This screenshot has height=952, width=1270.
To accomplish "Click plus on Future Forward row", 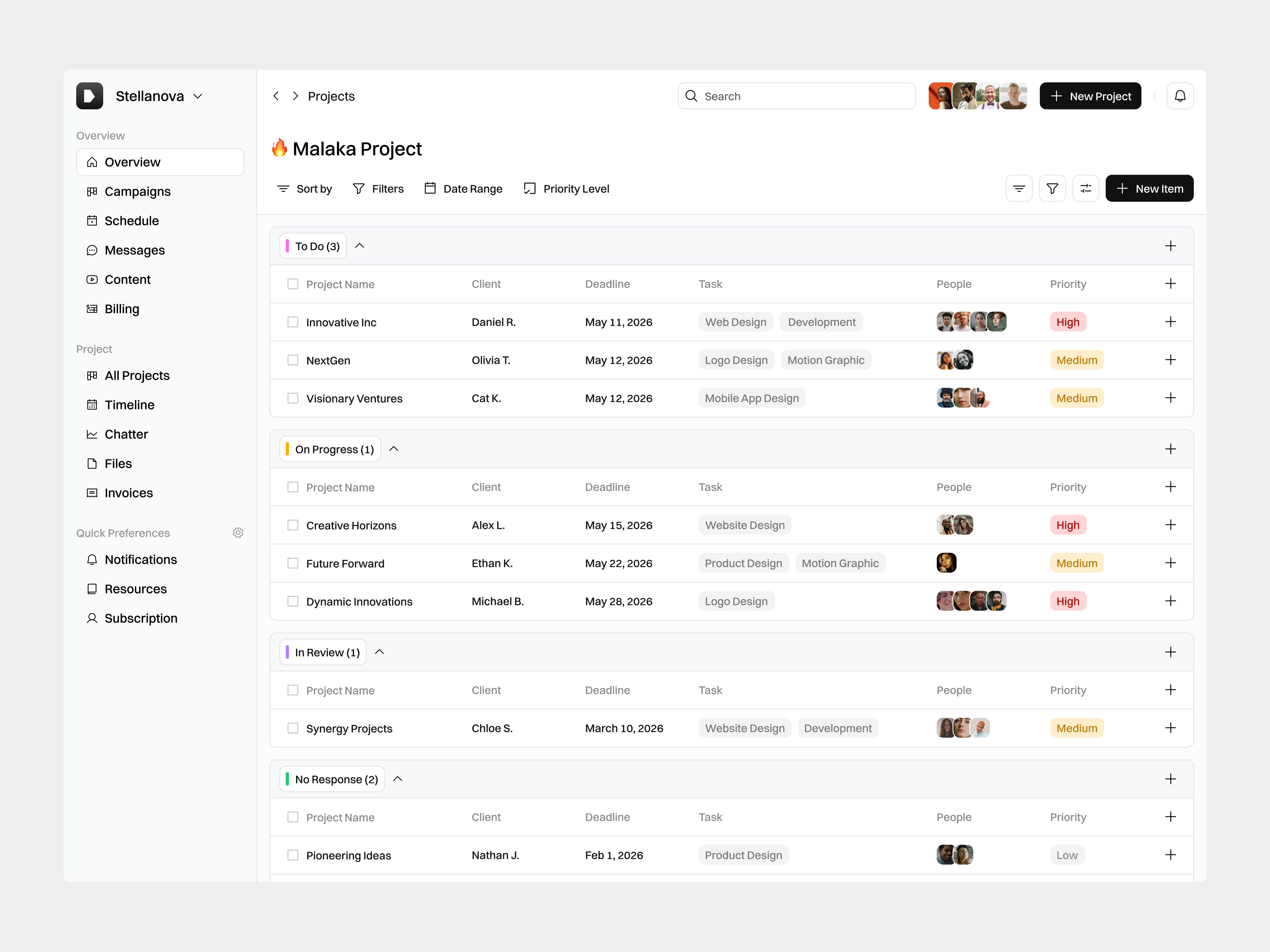I will pos(1170,563).
